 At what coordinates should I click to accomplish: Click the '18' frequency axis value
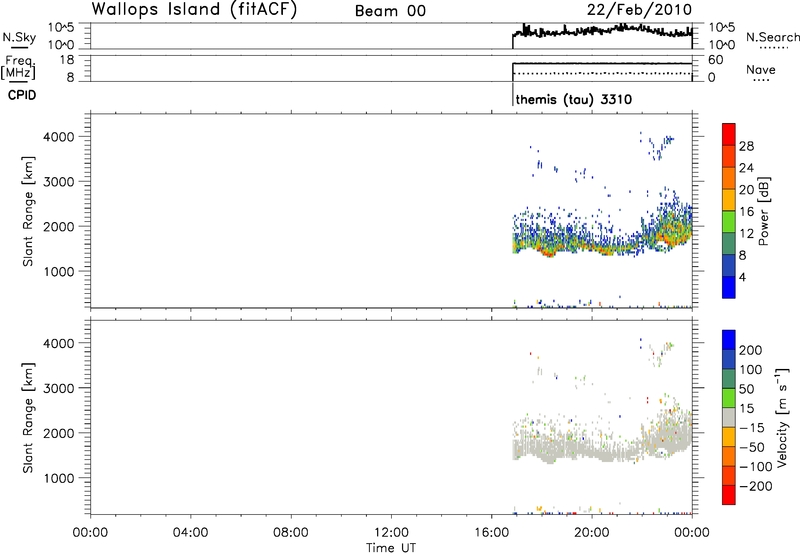[x=67, y=60]
